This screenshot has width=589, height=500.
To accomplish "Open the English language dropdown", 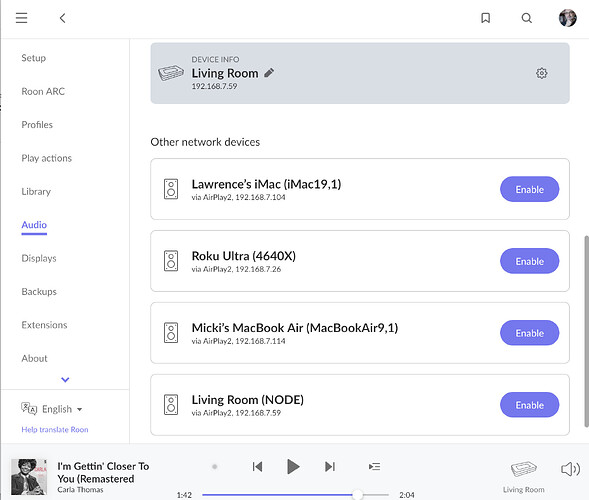I will 62,409.
